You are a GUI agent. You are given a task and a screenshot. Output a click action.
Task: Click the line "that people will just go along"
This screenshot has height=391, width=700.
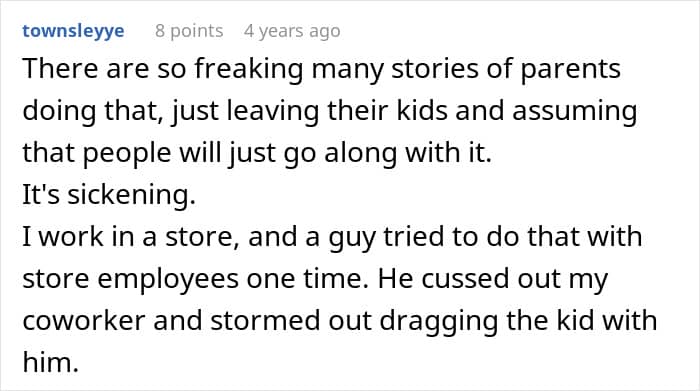(x=257, y=153)
